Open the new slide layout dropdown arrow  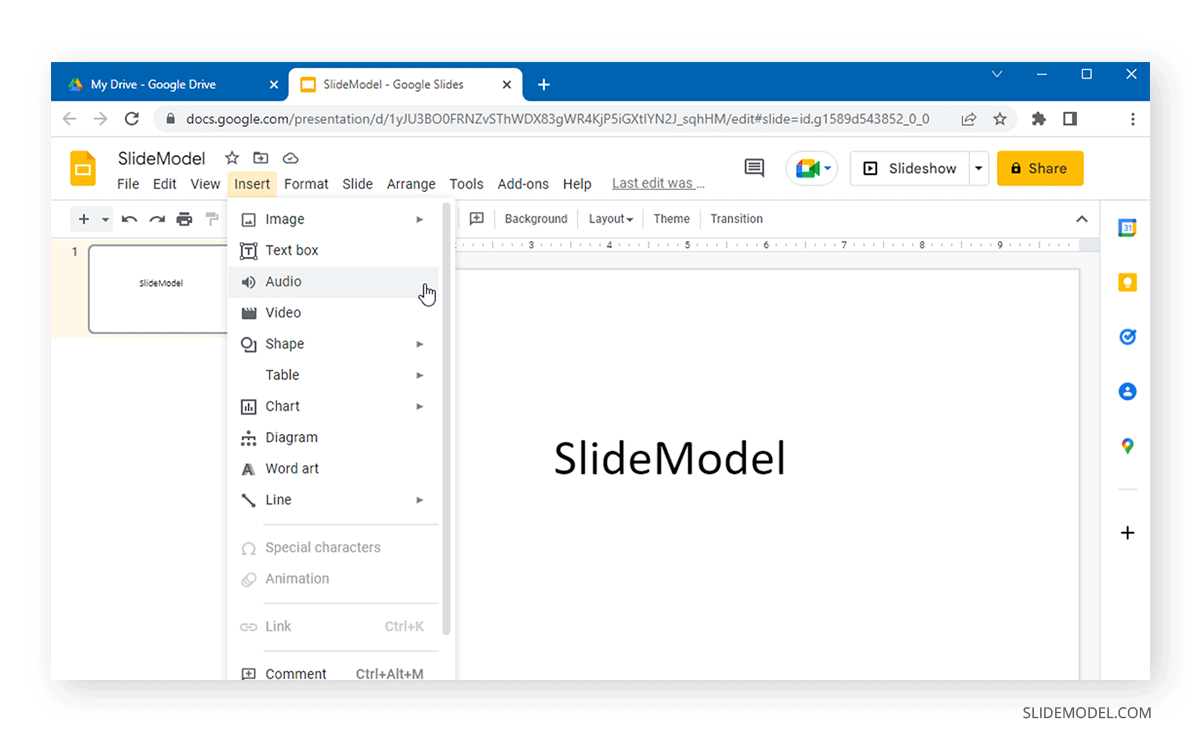(x=105, y=219)
